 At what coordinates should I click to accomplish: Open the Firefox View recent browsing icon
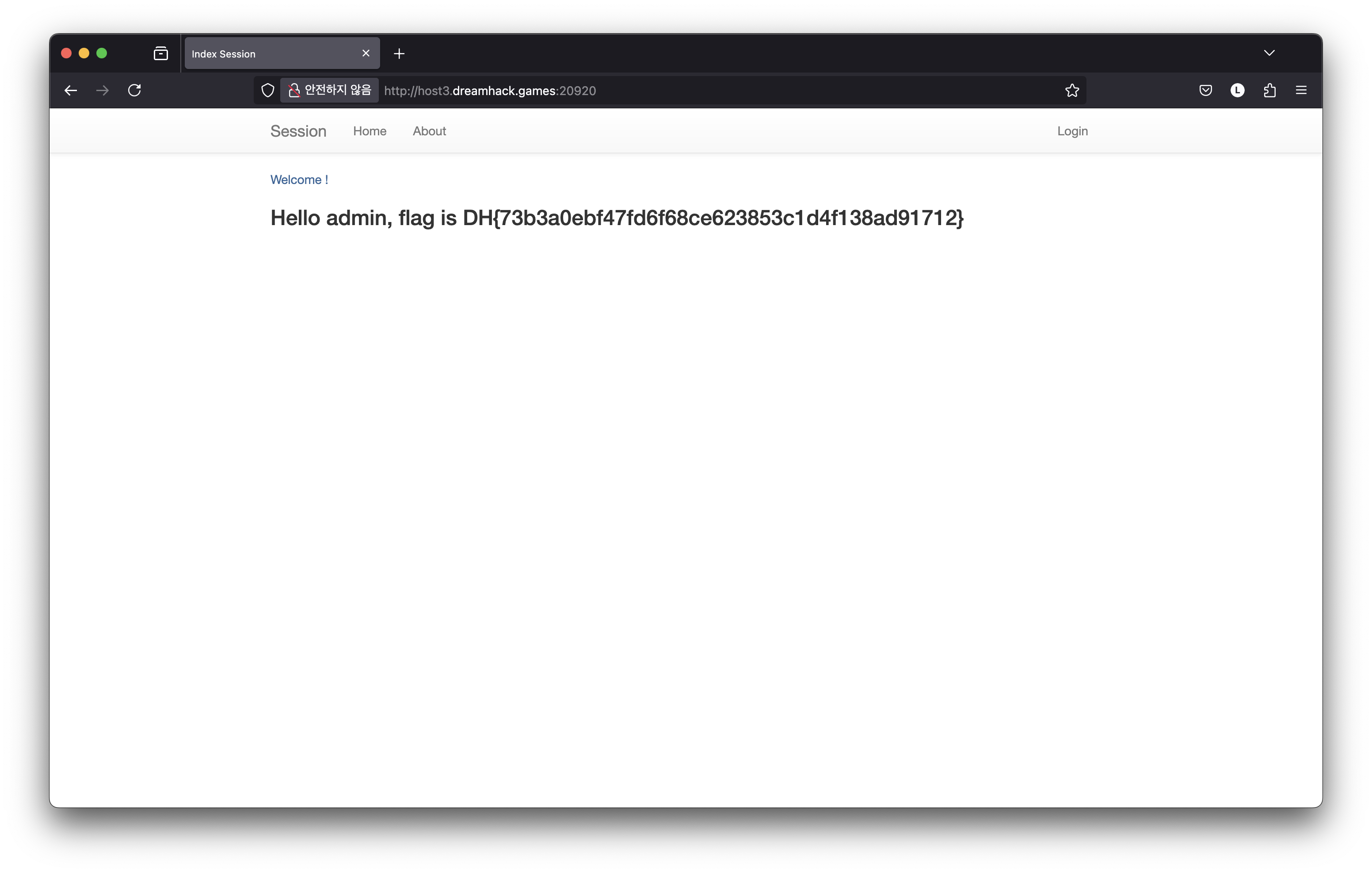161,54
